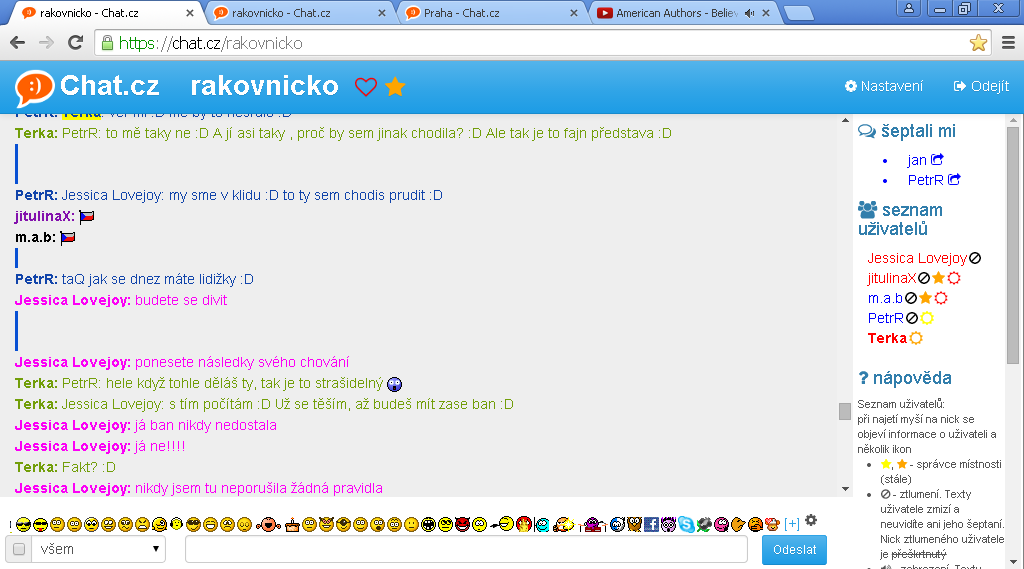Click the Chat.cz speech bubble logo
The image size is (1024, 569).
(x=34, y=88)
